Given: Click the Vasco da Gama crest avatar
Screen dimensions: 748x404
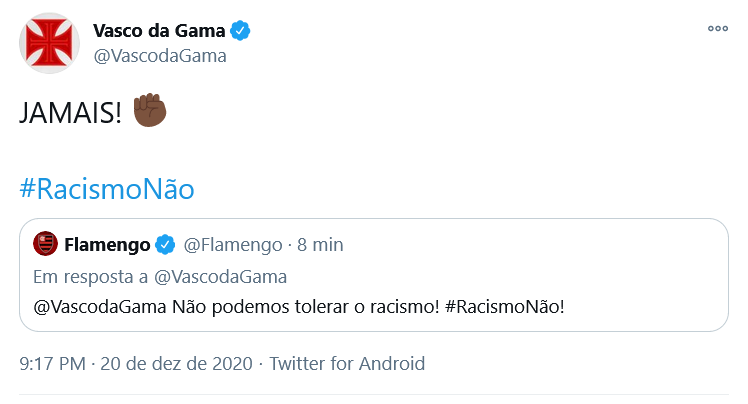Looking at the screenshot, I should click(x=50, y=43).
